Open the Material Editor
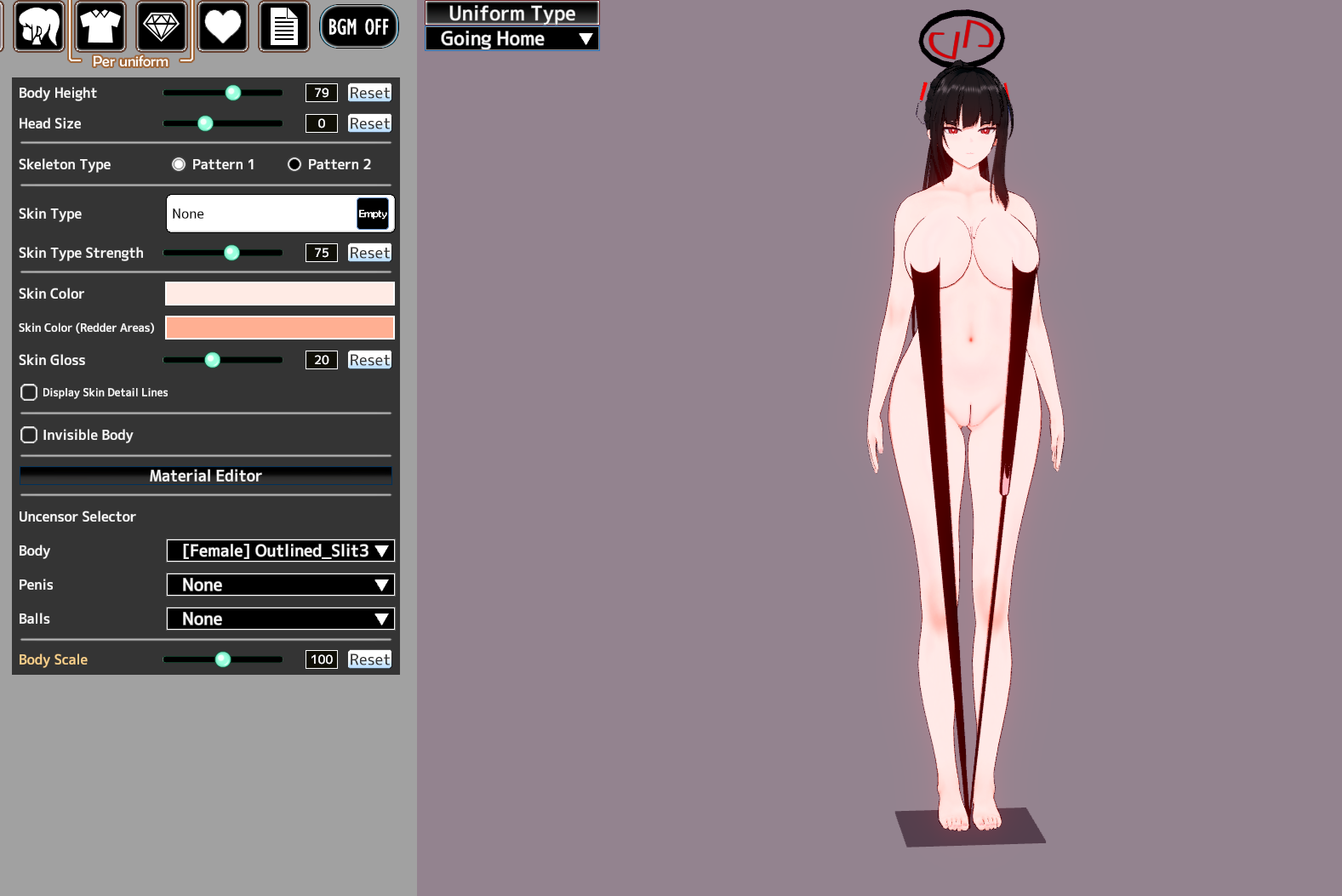 (205, 476)
